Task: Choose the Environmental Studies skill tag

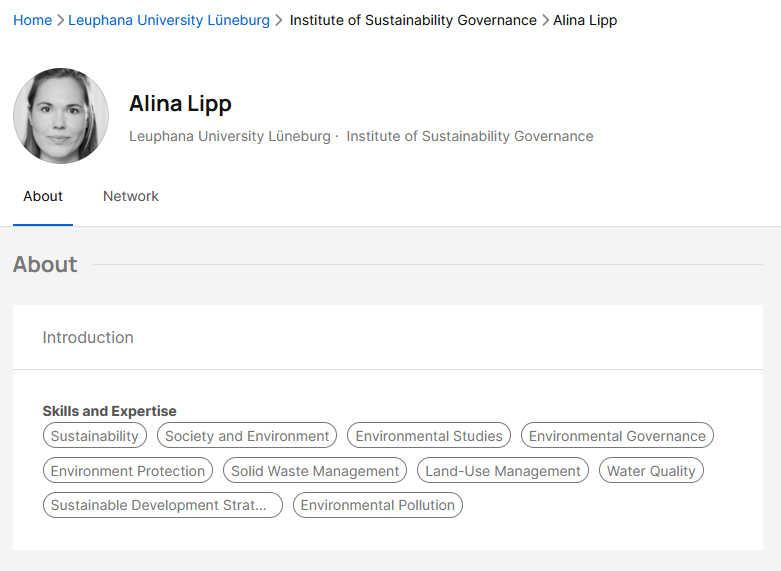Action: coord(429,435)
